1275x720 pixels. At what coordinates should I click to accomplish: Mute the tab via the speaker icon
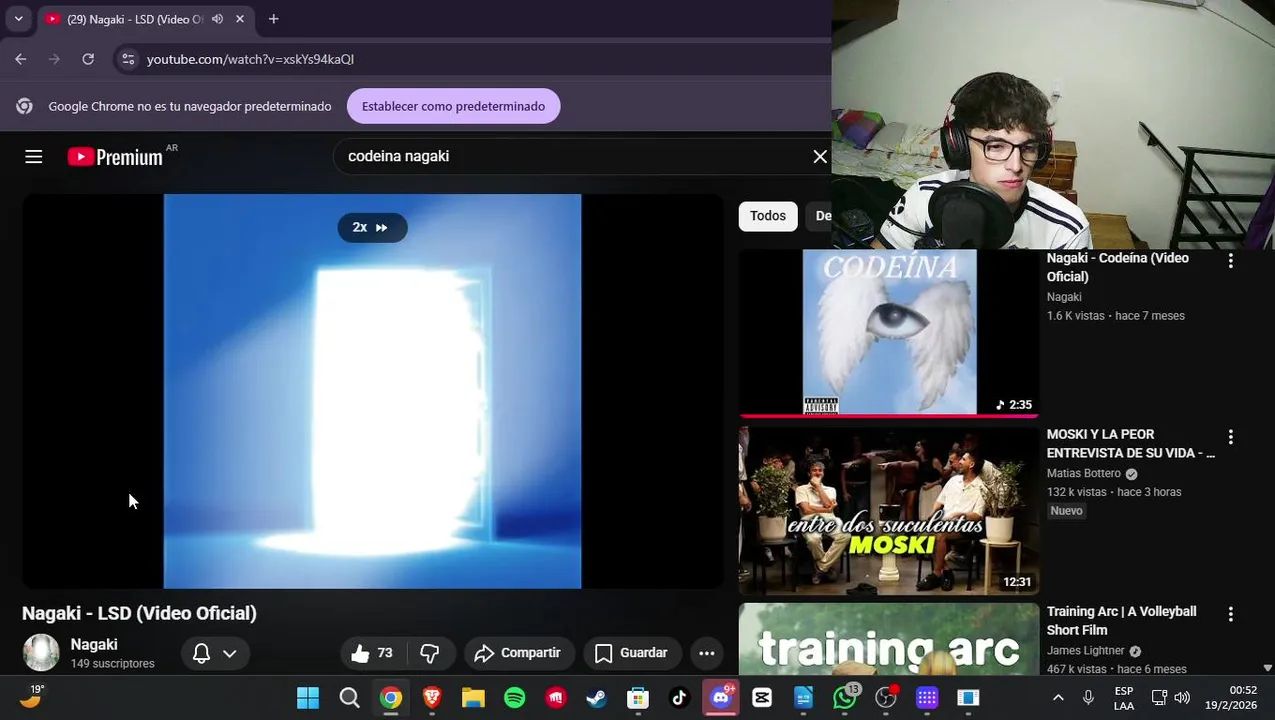[x=217, y=19]
